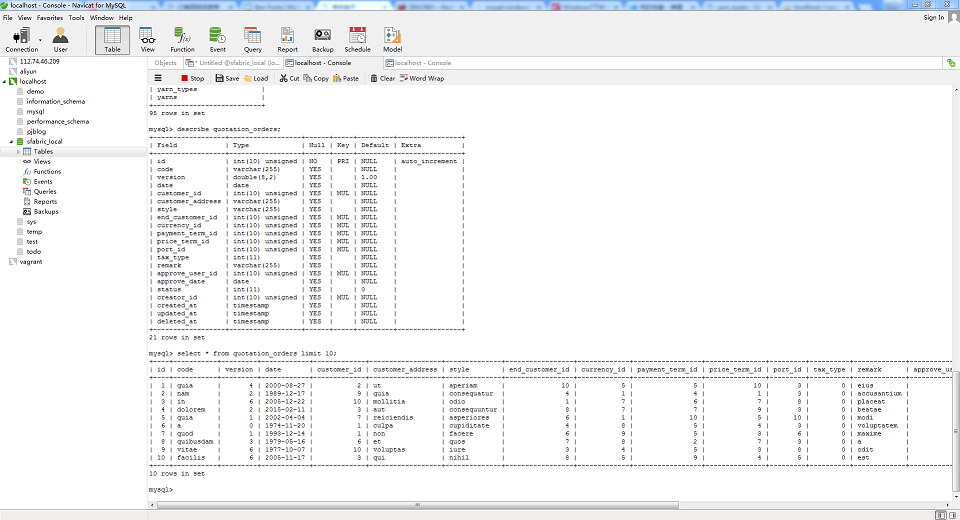
Task: Select the demo database
Action: click(35, 91)
